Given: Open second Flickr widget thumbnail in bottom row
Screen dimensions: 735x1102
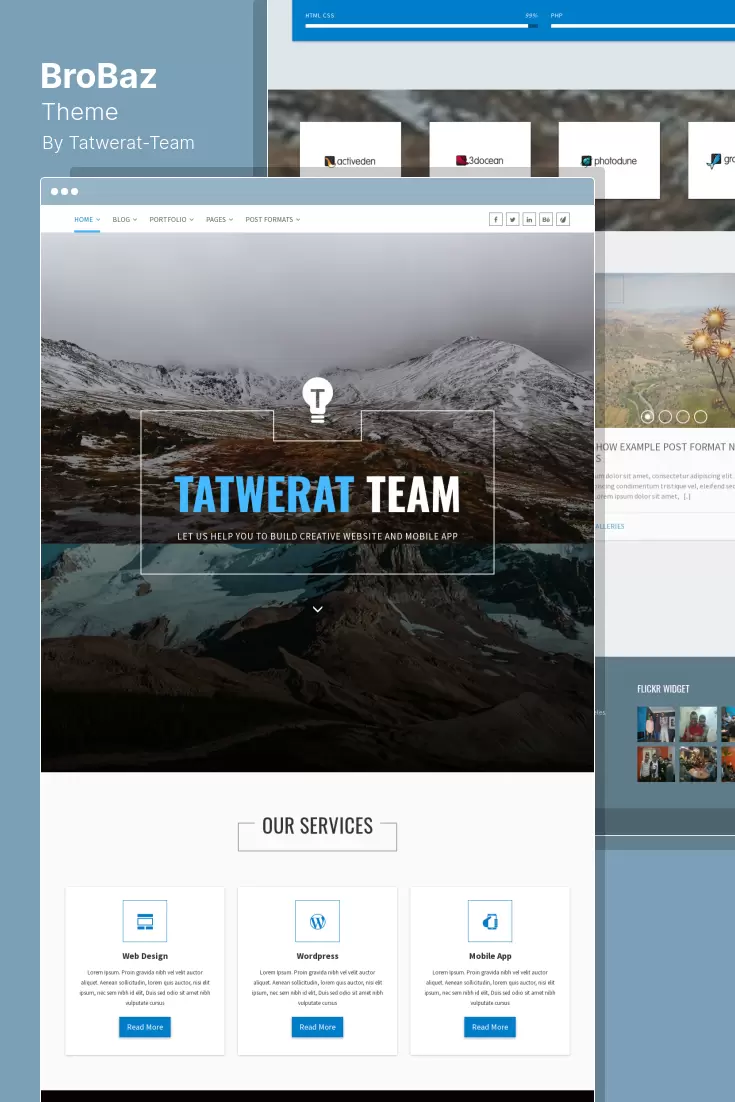Looking at the screenshot, I should tap(698, 764).
